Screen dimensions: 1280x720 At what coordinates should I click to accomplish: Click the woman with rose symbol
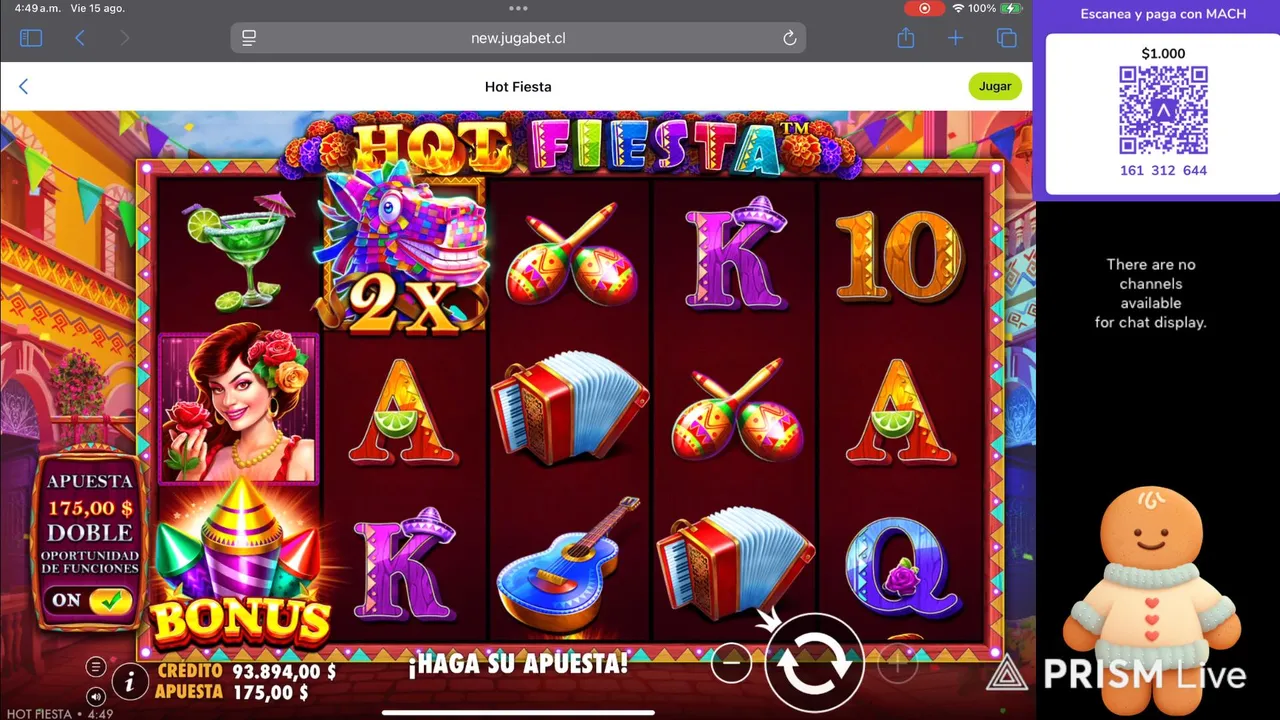pos(239,408)
